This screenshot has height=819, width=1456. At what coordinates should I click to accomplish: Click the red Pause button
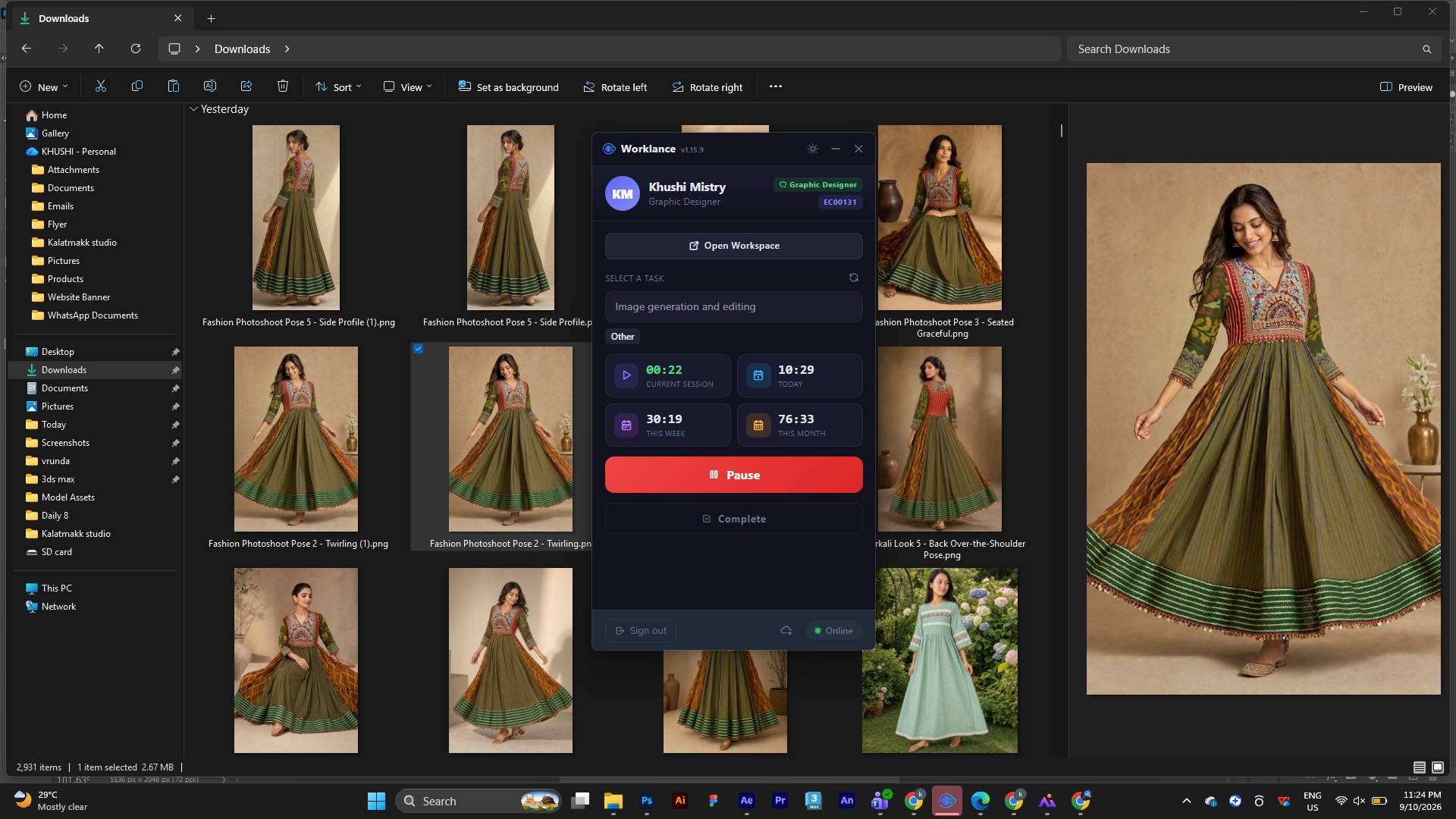(733, 475)
